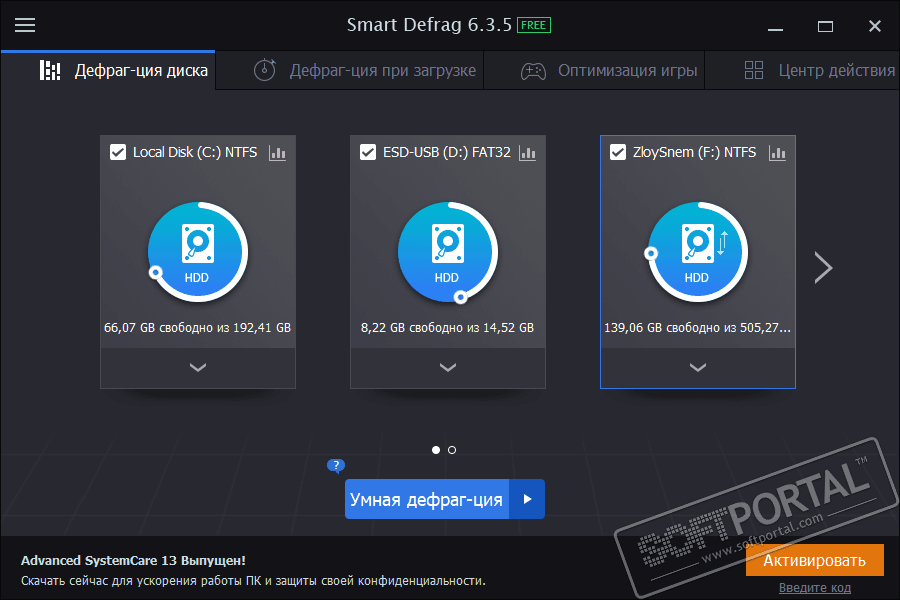
Task: Select the first page indicator dot
Action: click(x=436, y=450)
